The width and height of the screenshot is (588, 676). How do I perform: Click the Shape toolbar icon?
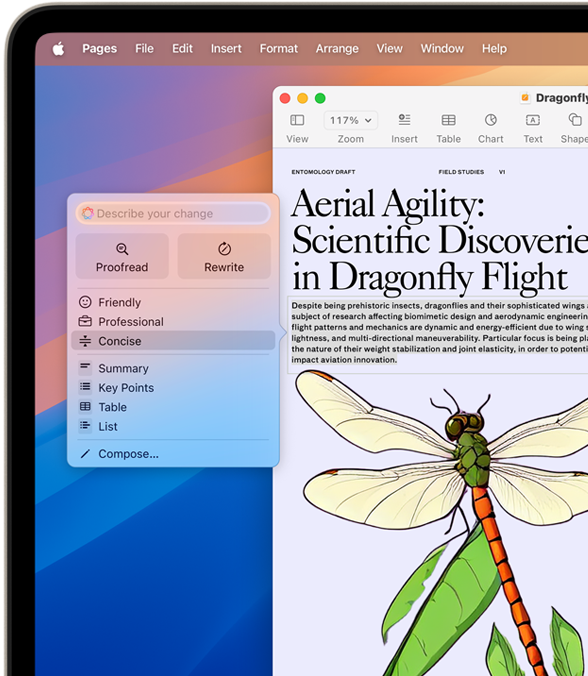[575, 120]
